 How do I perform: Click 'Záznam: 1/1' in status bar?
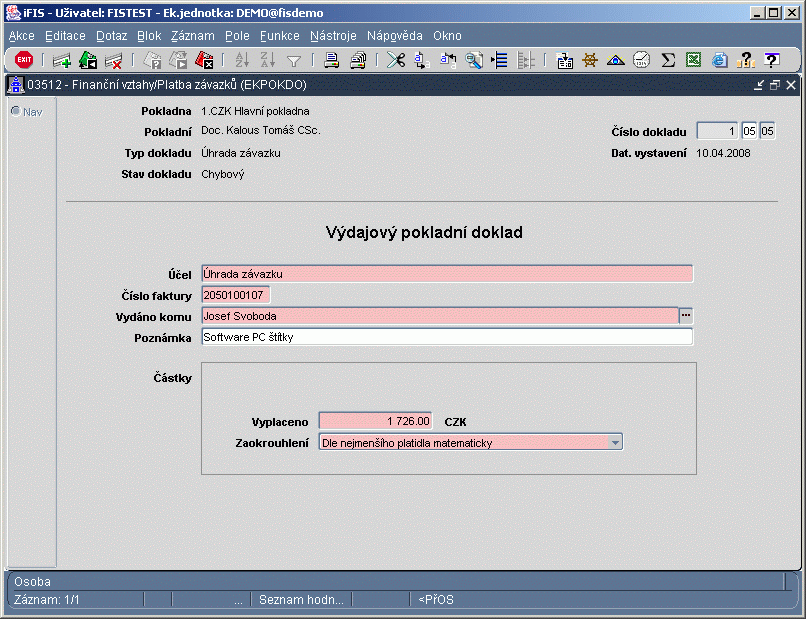click(x=47, y=599)
